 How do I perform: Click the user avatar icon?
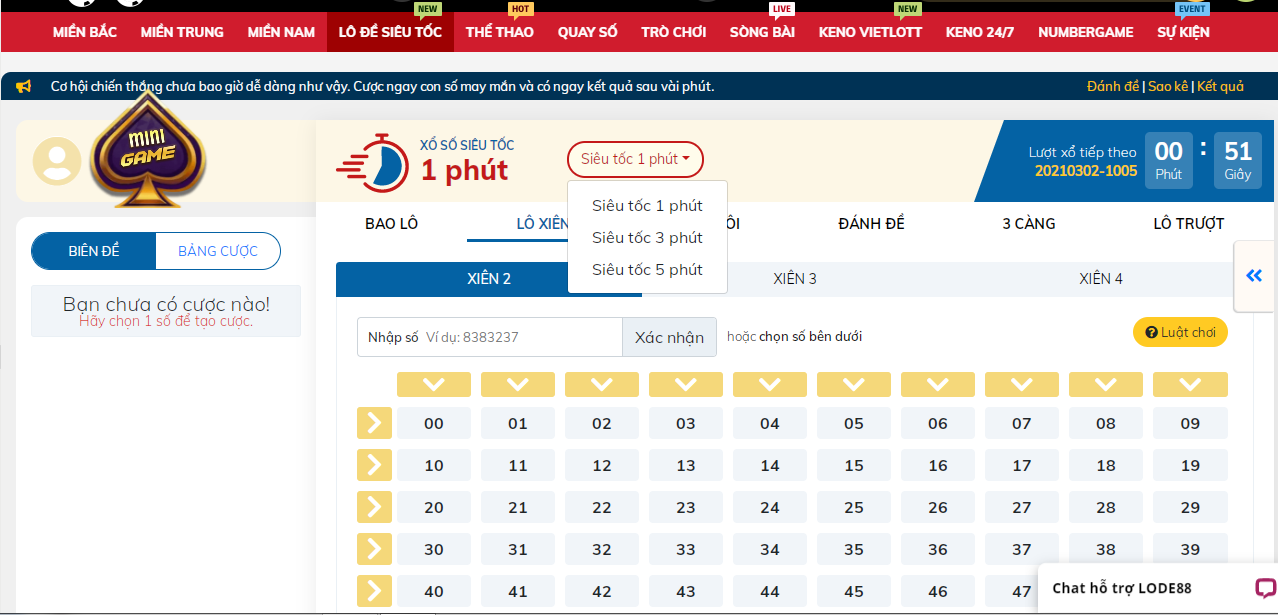tap(57, 162)
